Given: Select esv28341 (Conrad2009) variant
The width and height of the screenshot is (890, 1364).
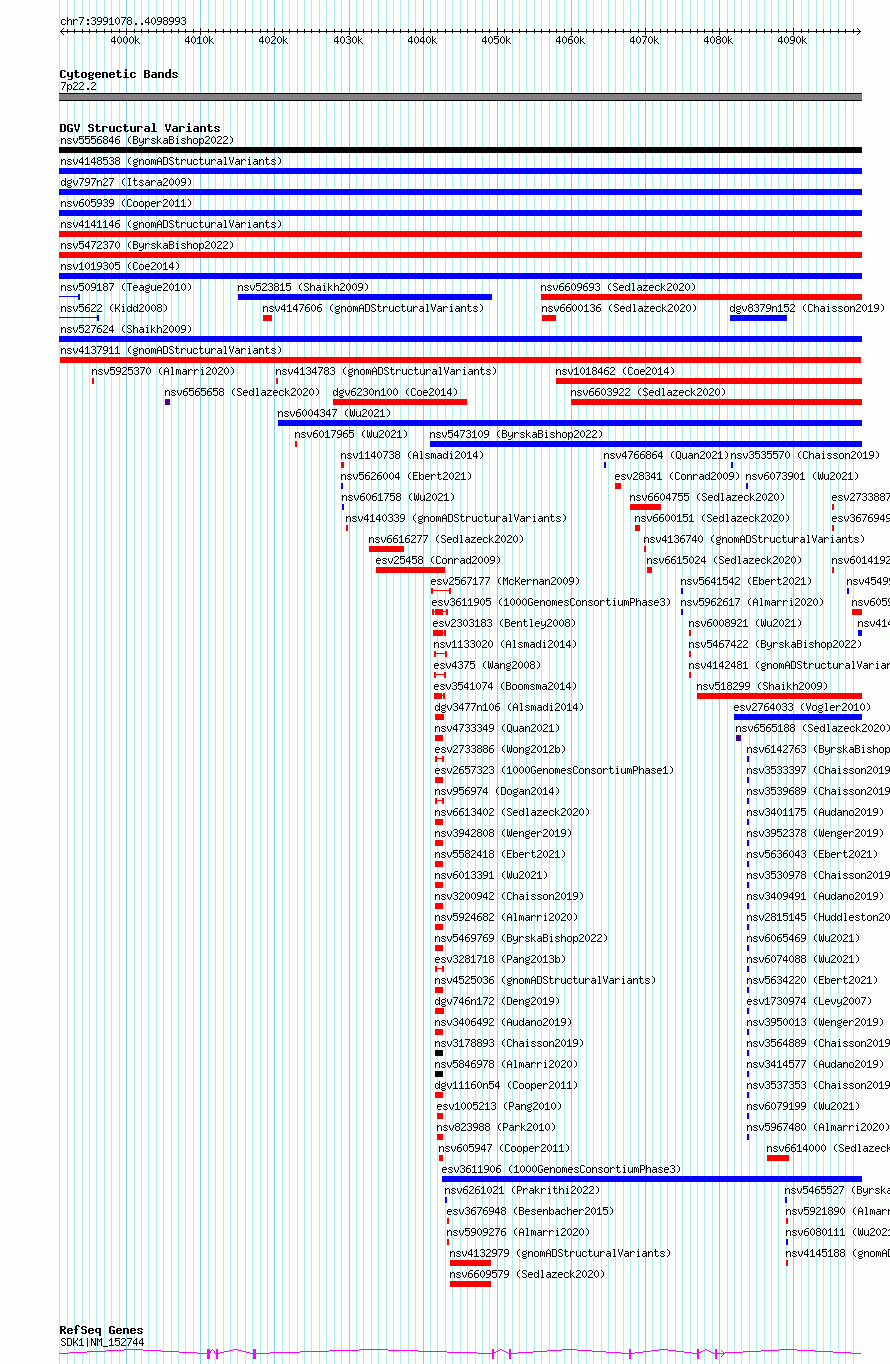Looking at the screenshot, I should coord(677,477).
